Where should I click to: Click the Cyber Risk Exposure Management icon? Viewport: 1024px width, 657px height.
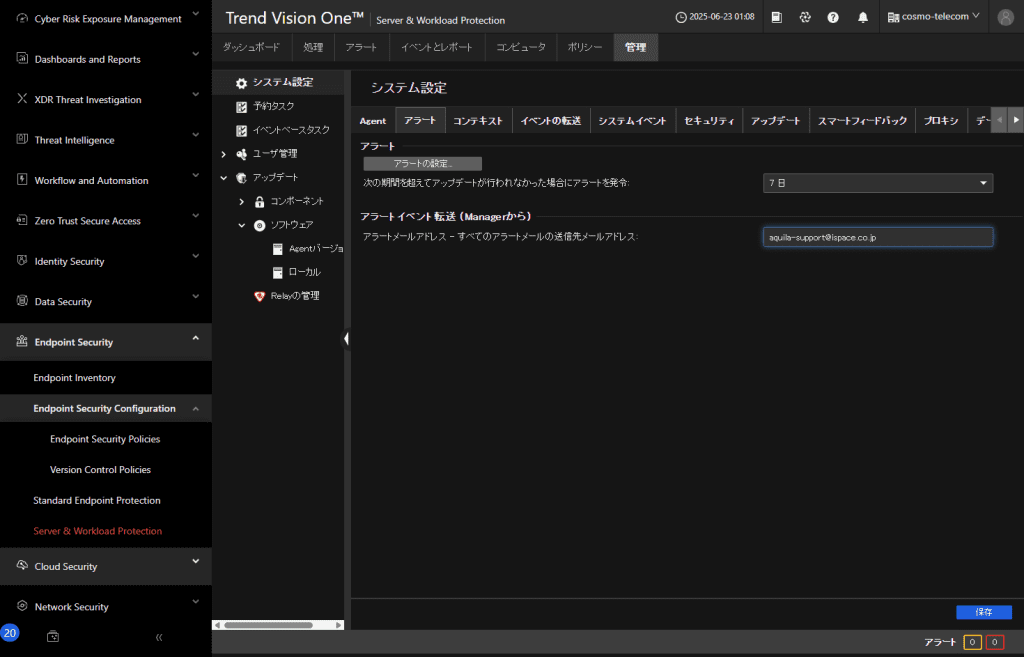point(22,18)
